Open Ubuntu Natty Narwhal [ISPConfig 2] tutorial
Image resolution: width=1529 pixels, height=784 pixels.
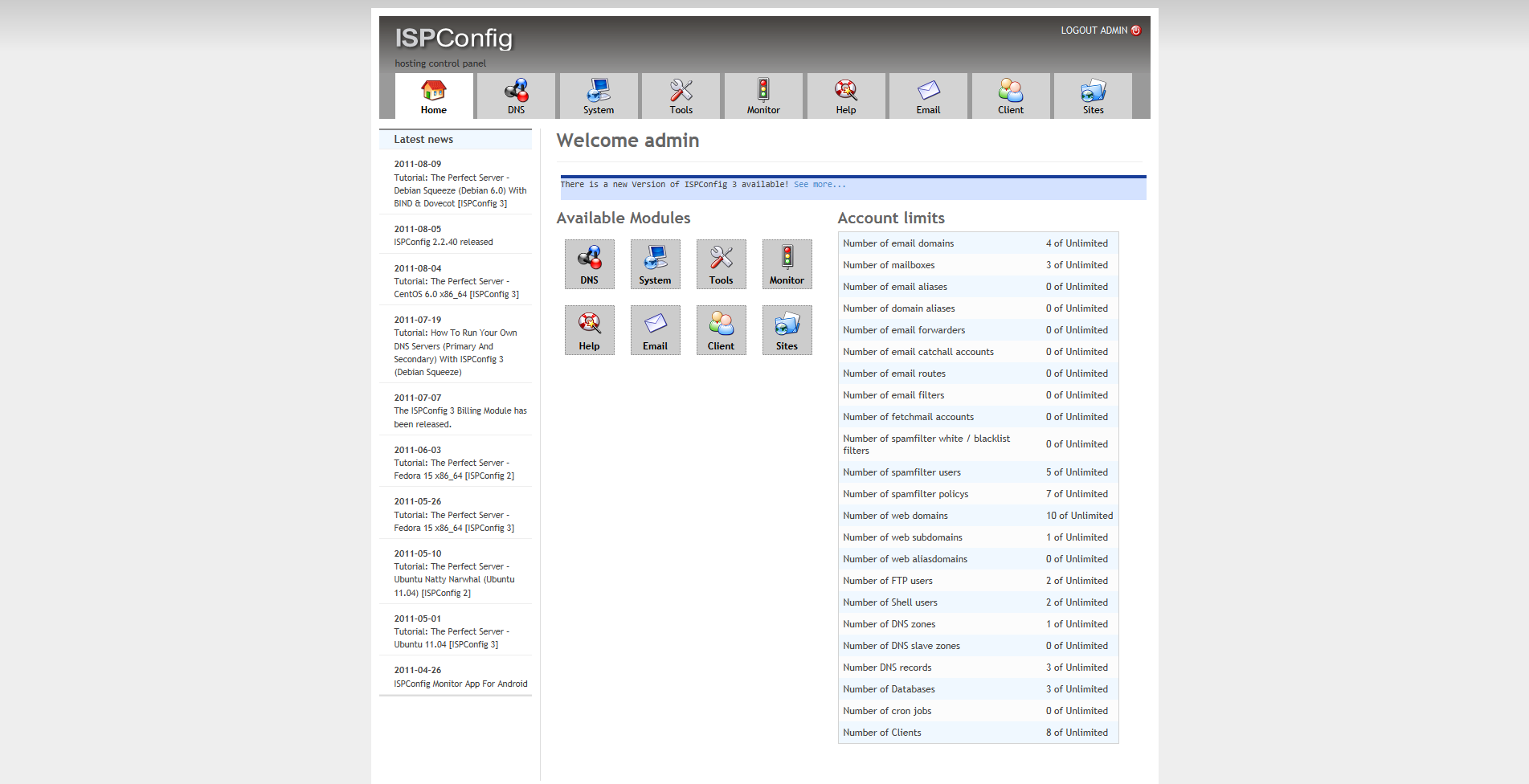click(454, 580)
